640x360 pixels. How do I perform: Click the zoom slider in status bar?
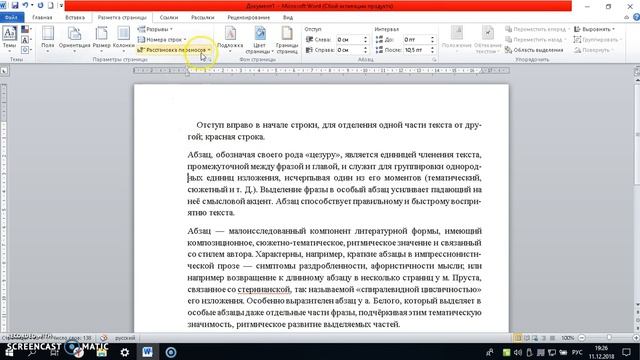coord(609,338)
